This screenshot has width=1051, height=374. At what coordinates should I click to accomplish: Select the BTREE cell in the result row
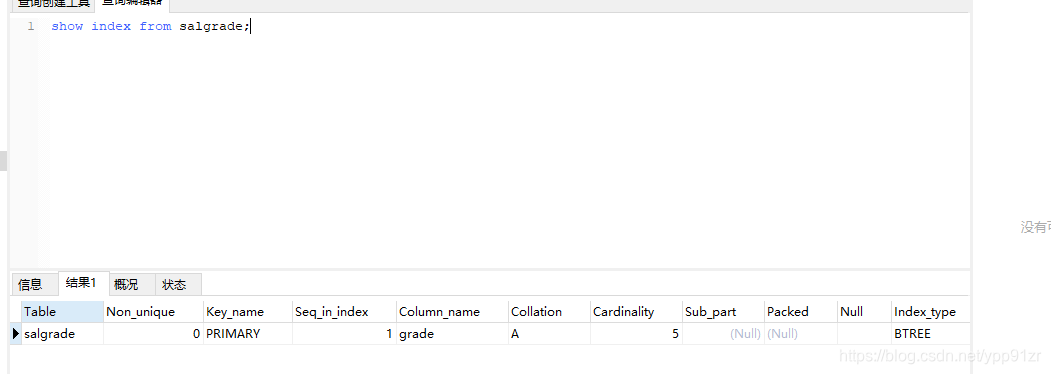(x=930, y=334)
